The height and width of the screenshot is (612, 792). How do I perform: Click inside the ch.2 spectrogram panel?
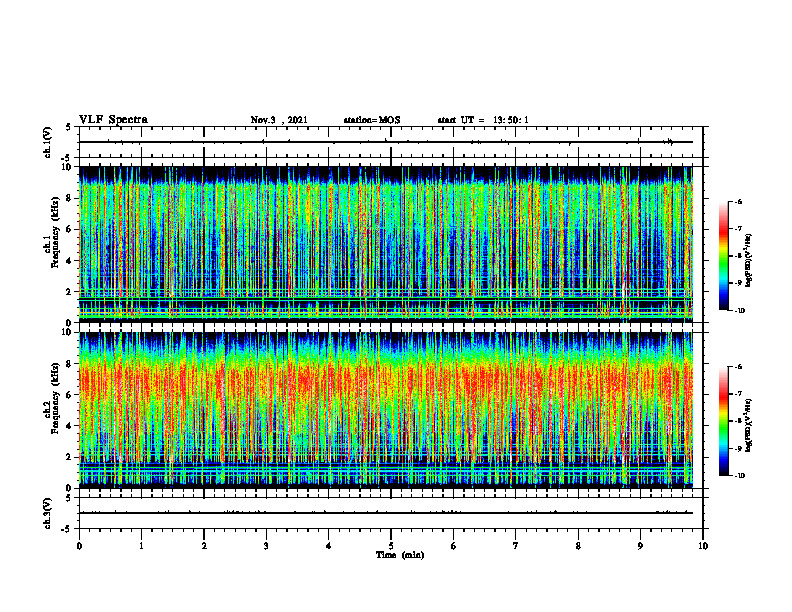386,410
